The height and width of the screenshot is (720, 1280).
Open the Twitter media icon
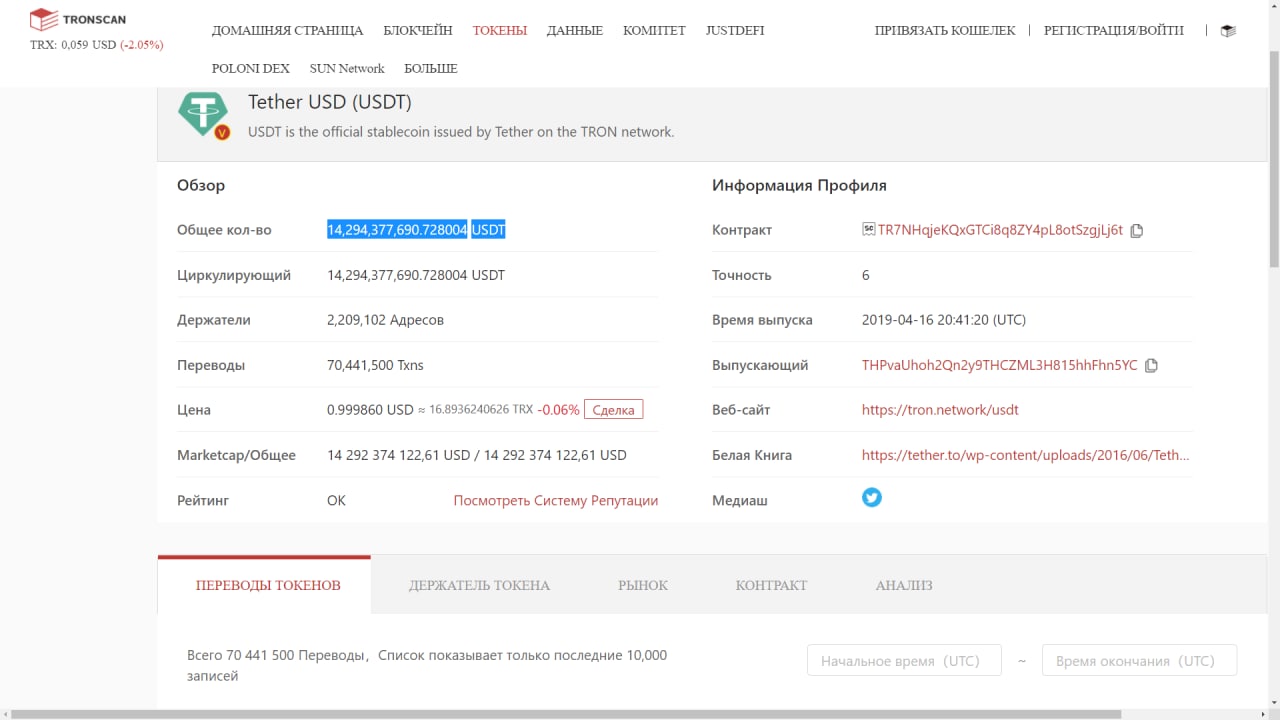coord(872,497)
